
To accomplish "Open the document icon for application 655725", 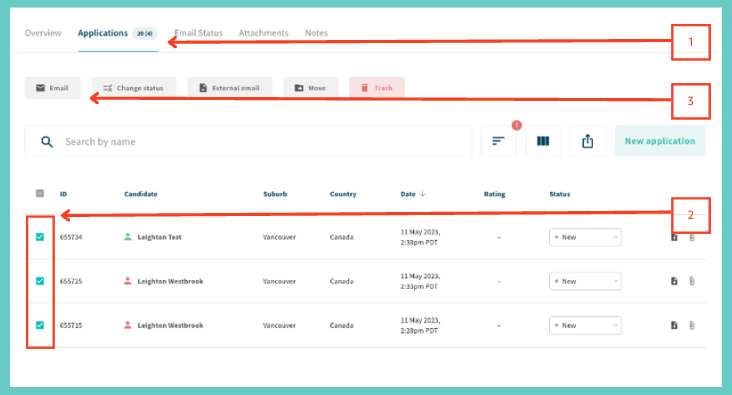I will coord(674,281).
